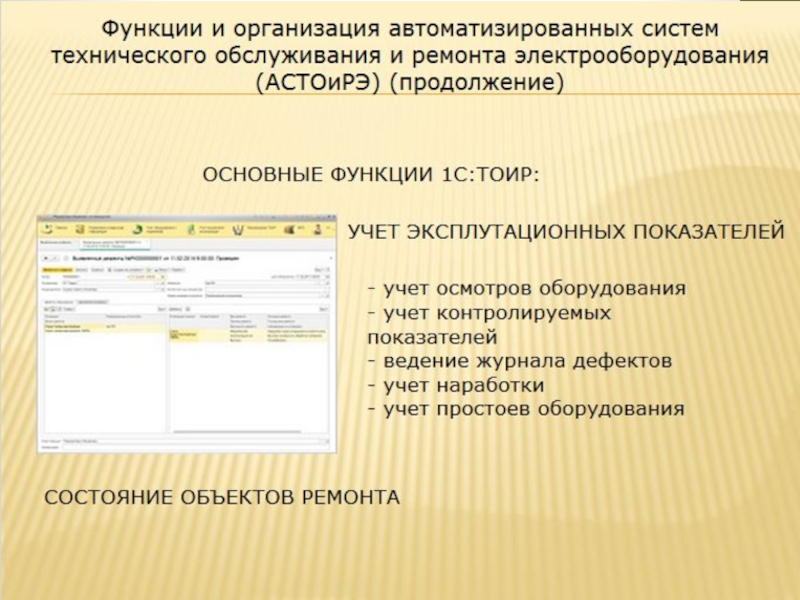
Task: Click heading 'УЧЕТ ЭКСПЛУТАЦИОННЫХ ПОКАЗАТЕЛЕЙ'
Action: point(566,232)
